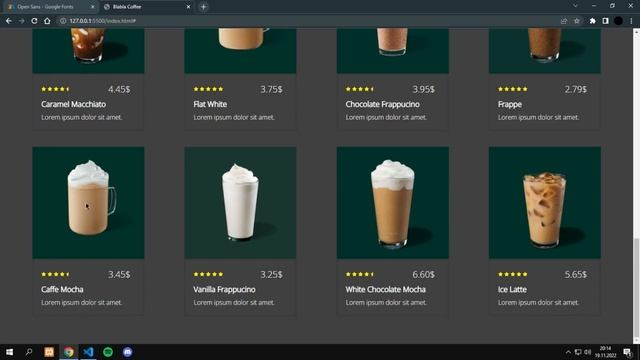Click the 2.79$ price

tap(576, 89)
